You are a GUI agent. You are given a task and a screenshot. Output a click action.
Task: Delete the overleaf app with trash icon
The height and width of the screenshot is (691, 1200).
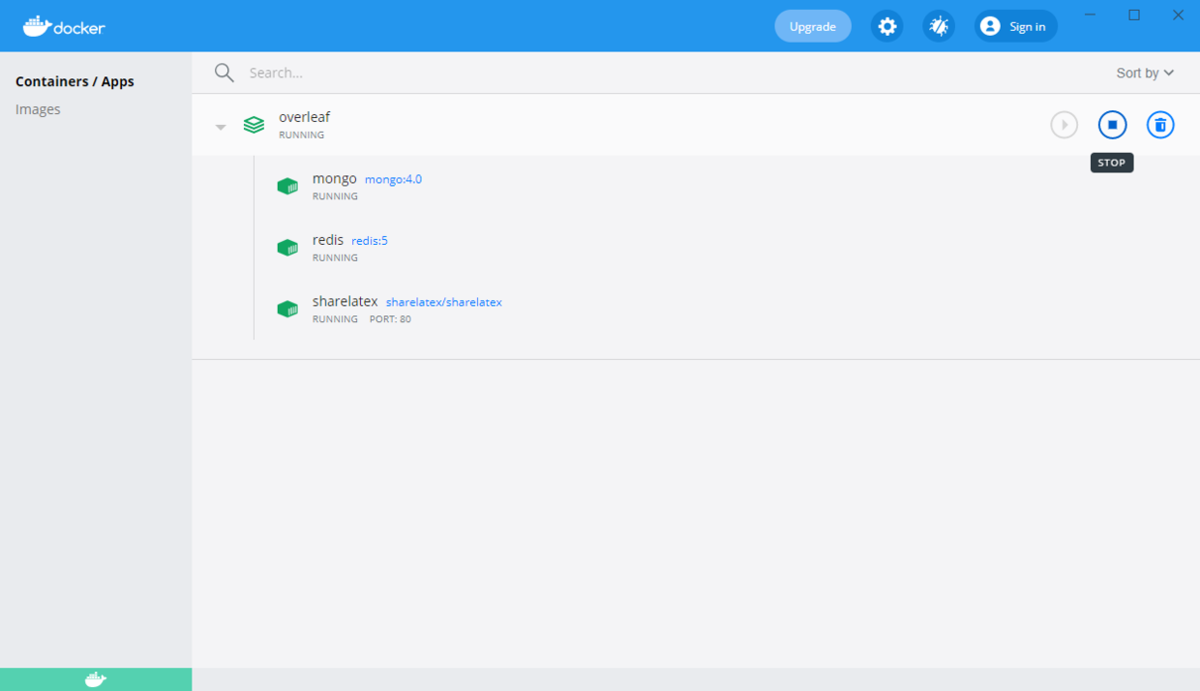[x=1160, y=125]
